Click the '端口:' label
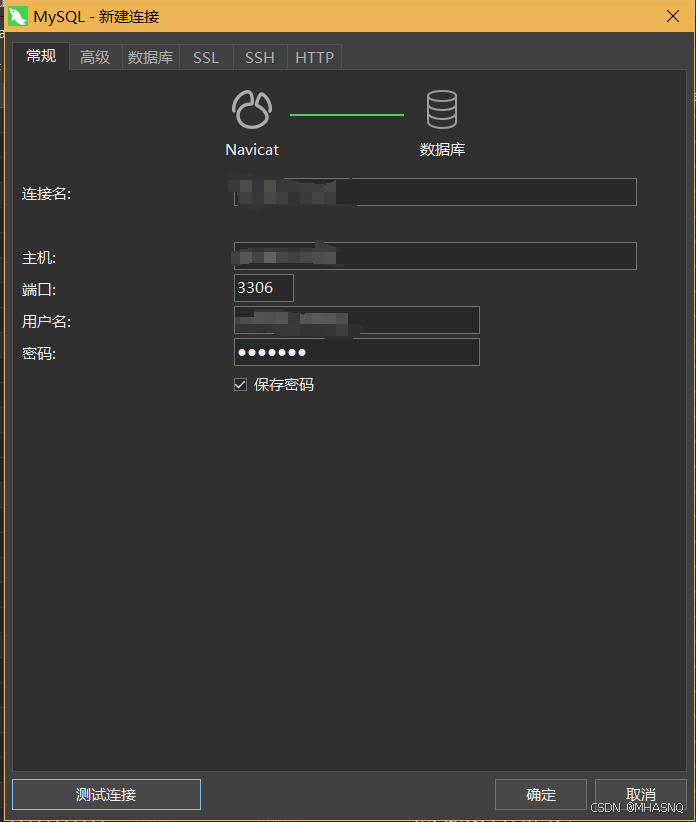 coord(39,289)
